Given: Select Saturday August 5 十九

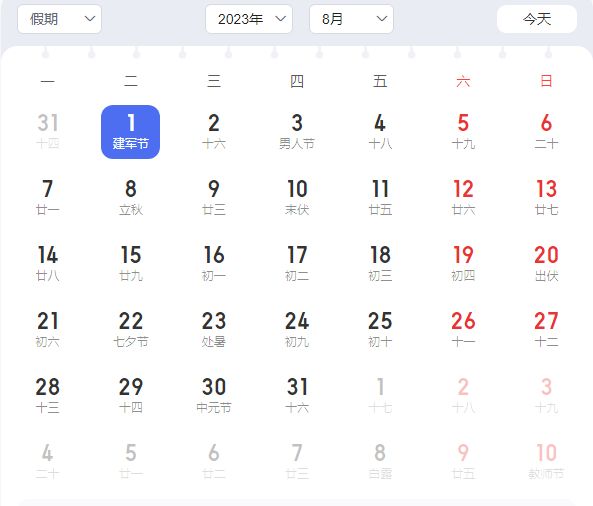Looking at the screenshot, I should click(x=463, y=132).
